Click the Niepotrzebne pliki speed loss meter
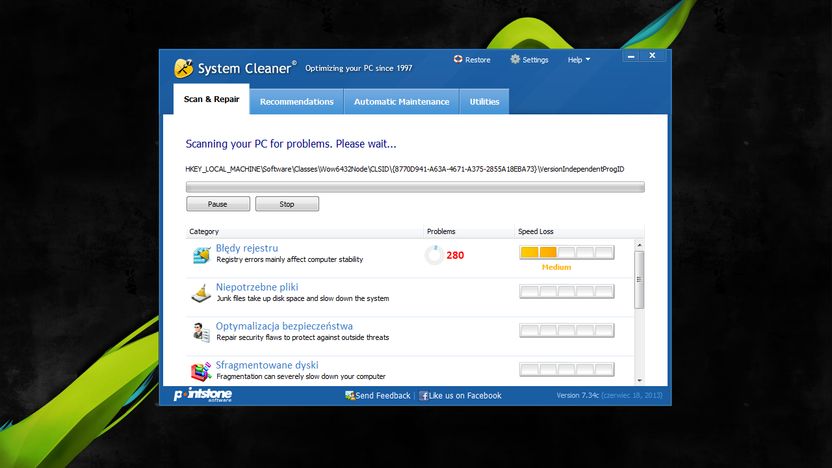This screenshot has width=832, height=468. [x=567, y=291]
